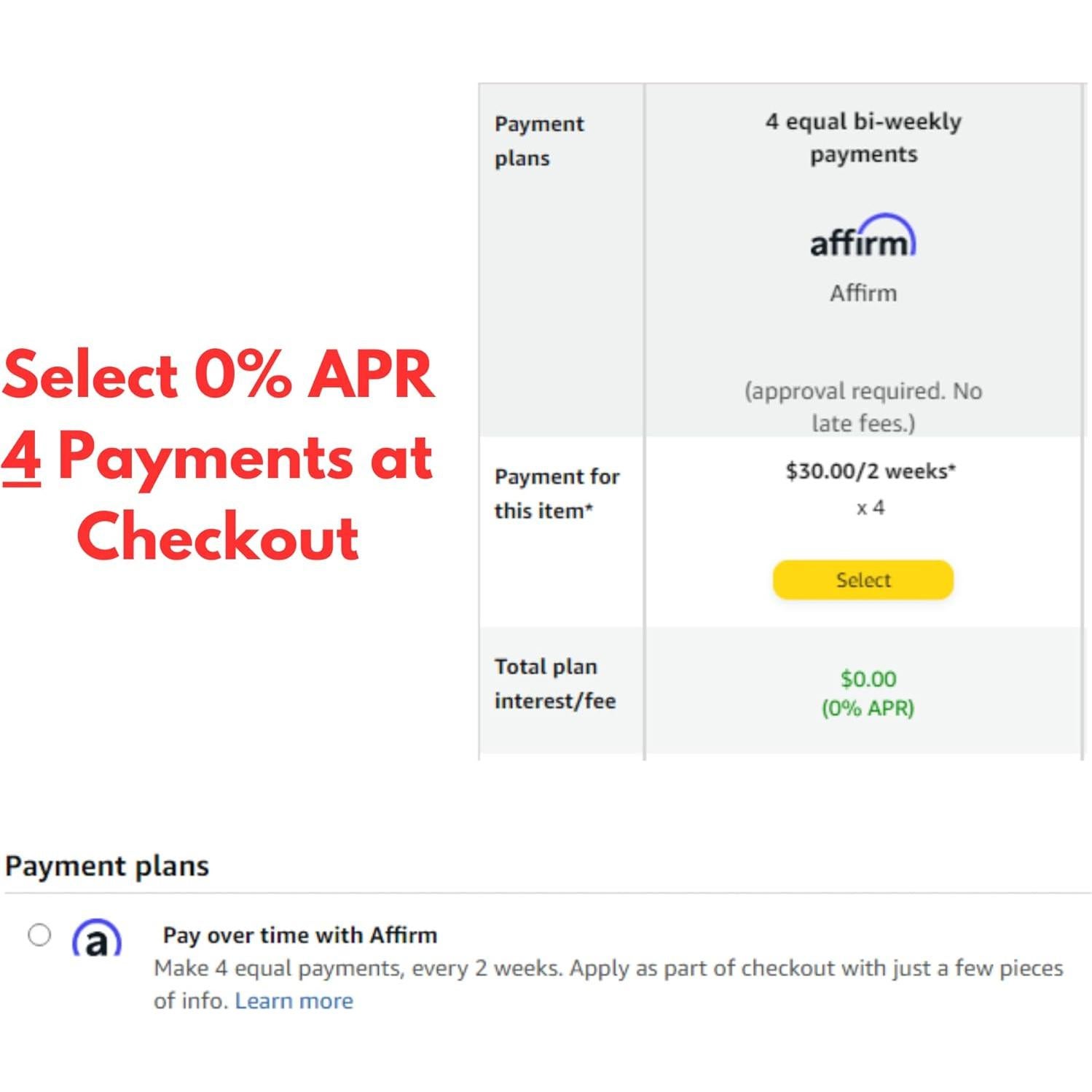The width and height of the screenshot is (1092, 1092).
Task: Open the Learn more link
Action: coord(294,1001)
